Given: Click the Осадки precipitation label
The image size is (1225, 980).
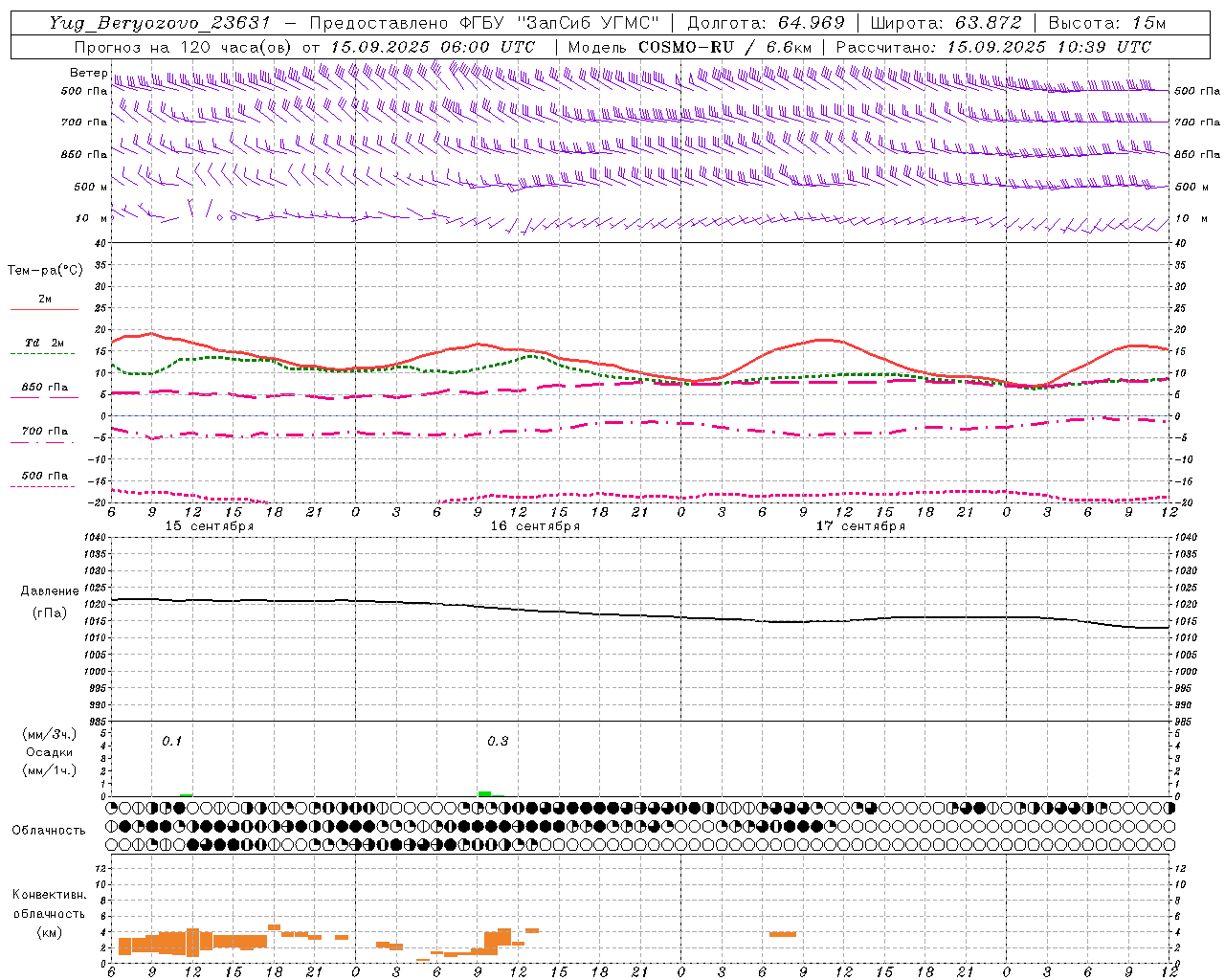Looking at the screenshot, I should [x=50, y=752].
